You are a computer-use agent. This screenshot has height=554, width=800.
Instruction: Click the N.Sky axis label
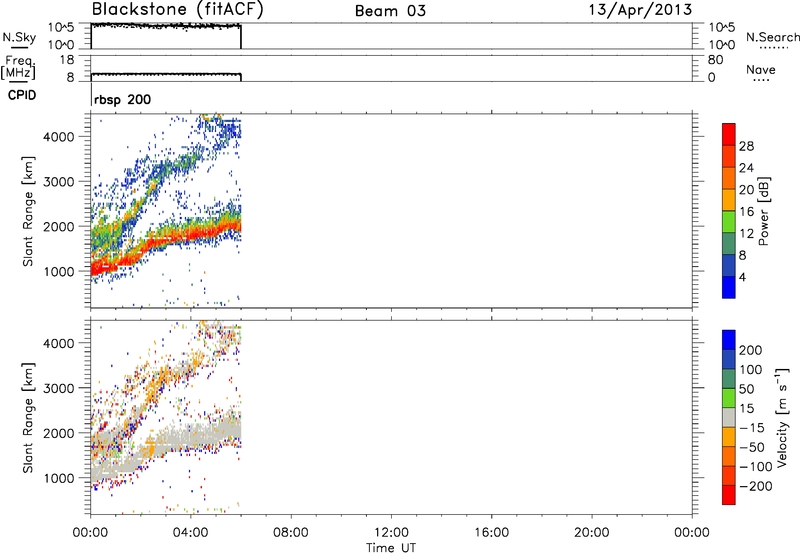pos(19,37)
